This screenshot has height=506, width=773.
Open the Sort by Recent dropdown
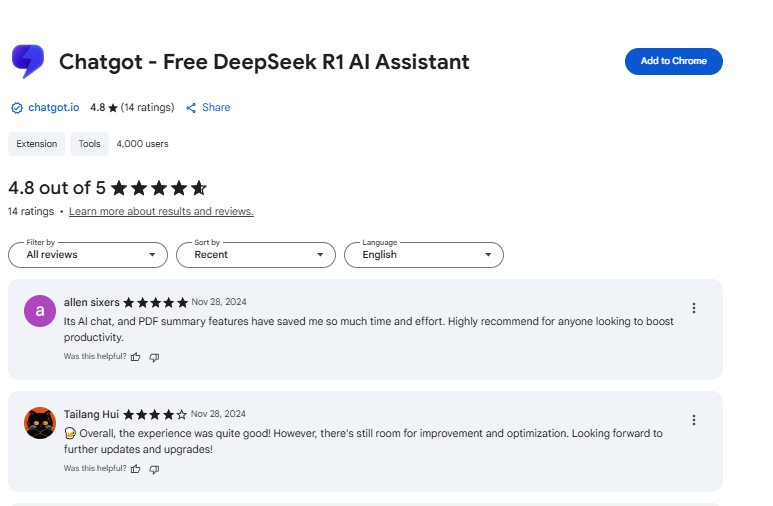[x=256, y=255]
